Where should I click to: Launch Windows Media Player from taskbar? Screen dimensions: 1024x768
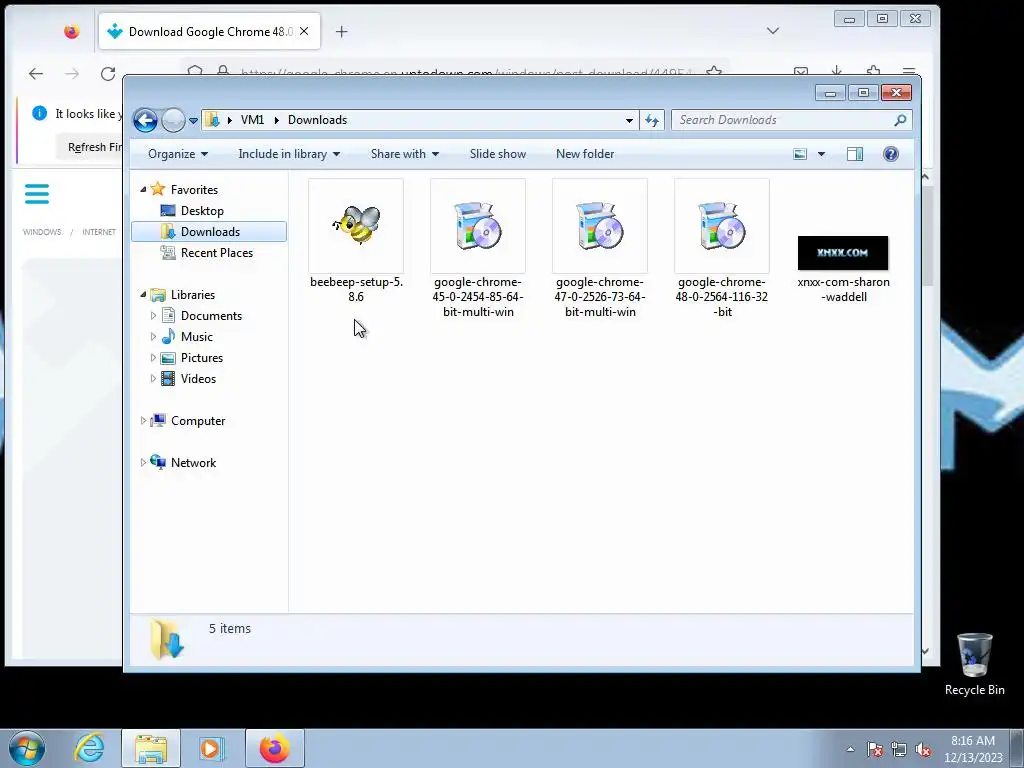211,748
